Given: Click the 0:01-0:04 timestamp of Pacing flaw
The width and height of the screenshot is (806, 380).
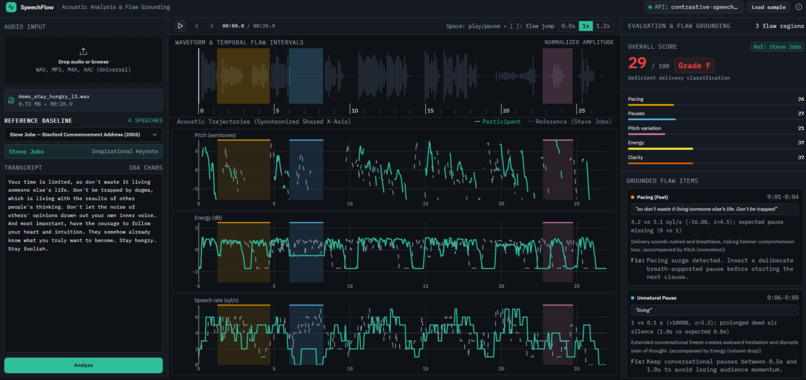Looking at the screenshot, I should [781, 197].
